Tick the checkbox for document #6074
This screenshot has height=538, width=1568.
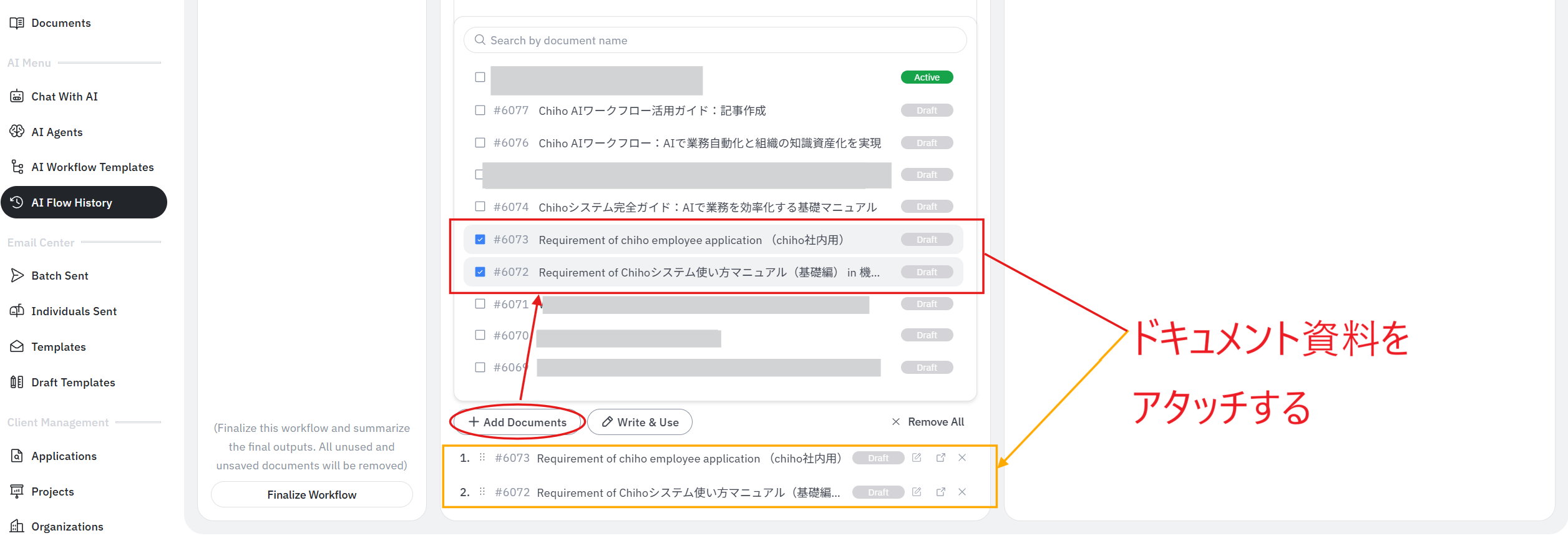coord(480,207)
